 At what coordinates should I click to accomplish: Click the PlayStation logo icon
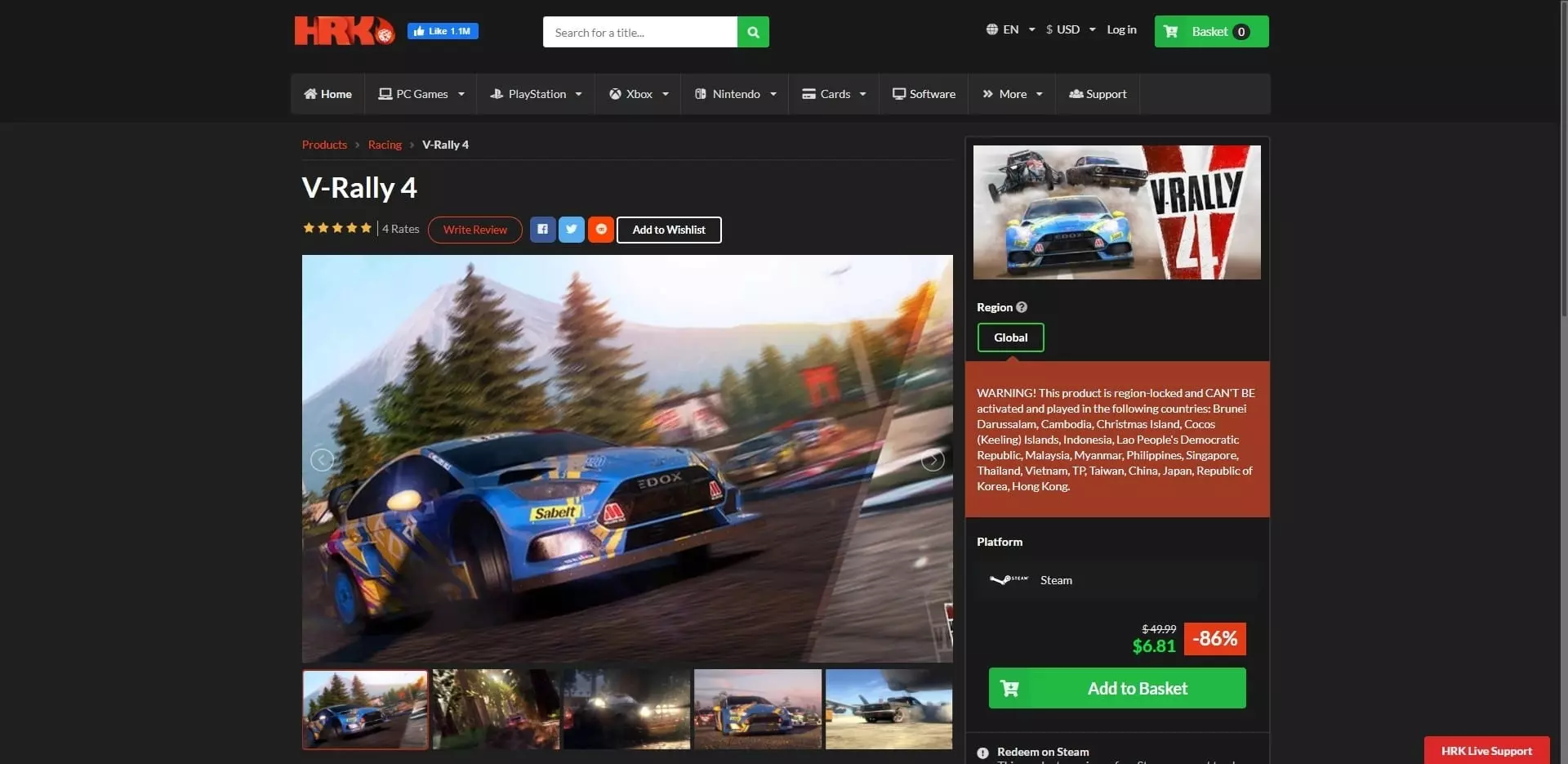pyautogui.click(x=497, y=94)
